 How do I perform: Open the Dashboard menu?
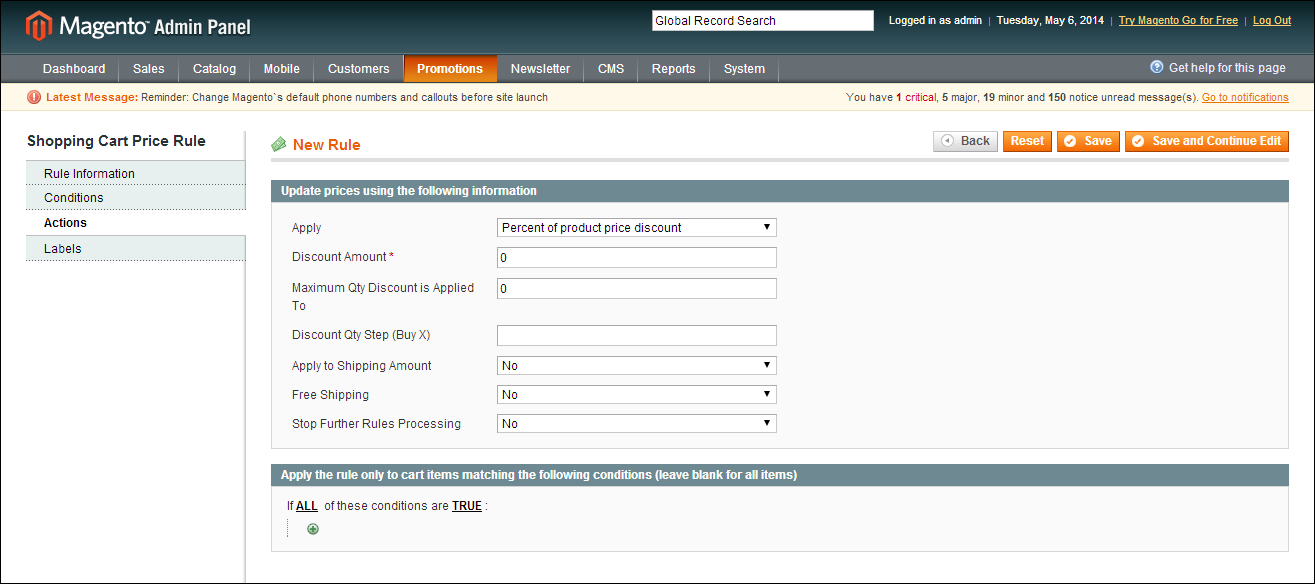pos(74,69)
